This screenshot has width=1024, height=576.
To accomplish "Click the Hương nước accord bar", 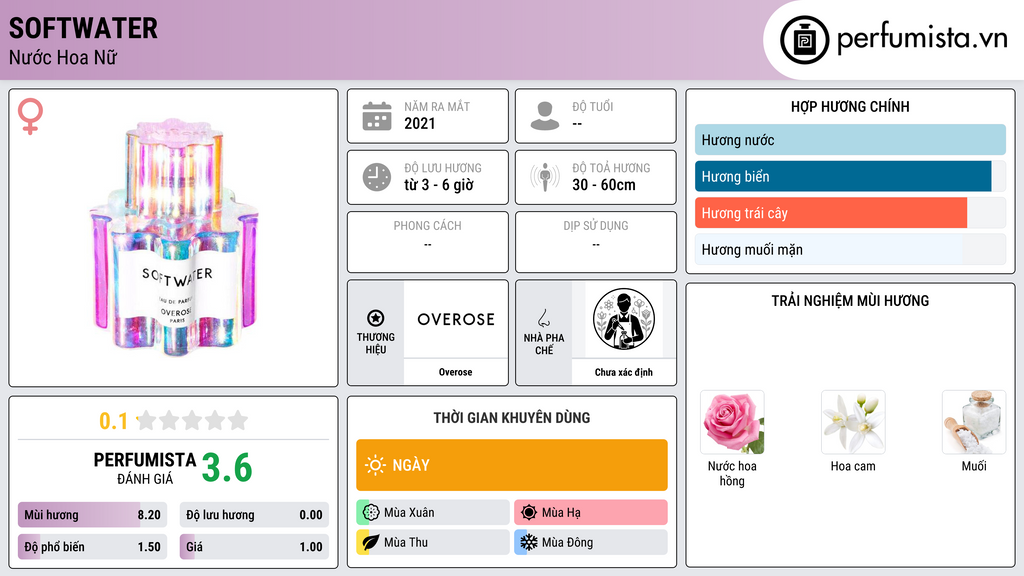I will click(x=850, y=140).
